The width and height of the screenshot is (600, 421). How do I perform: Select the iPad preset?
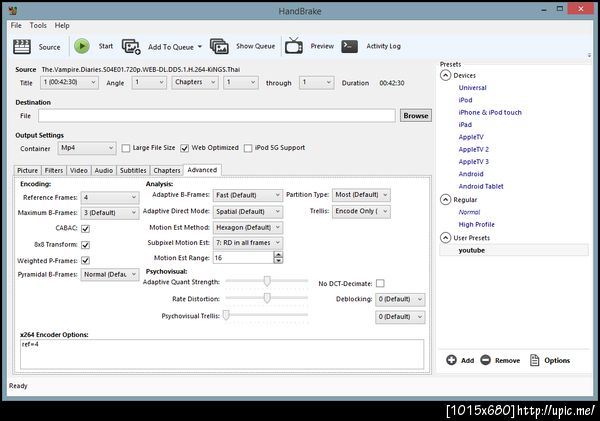point(465,125)
